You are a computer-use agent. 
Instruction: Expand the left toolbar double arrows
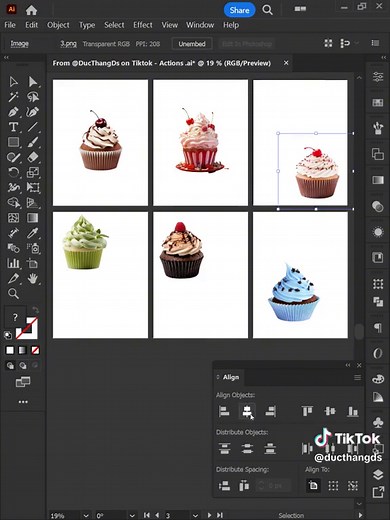6,58
